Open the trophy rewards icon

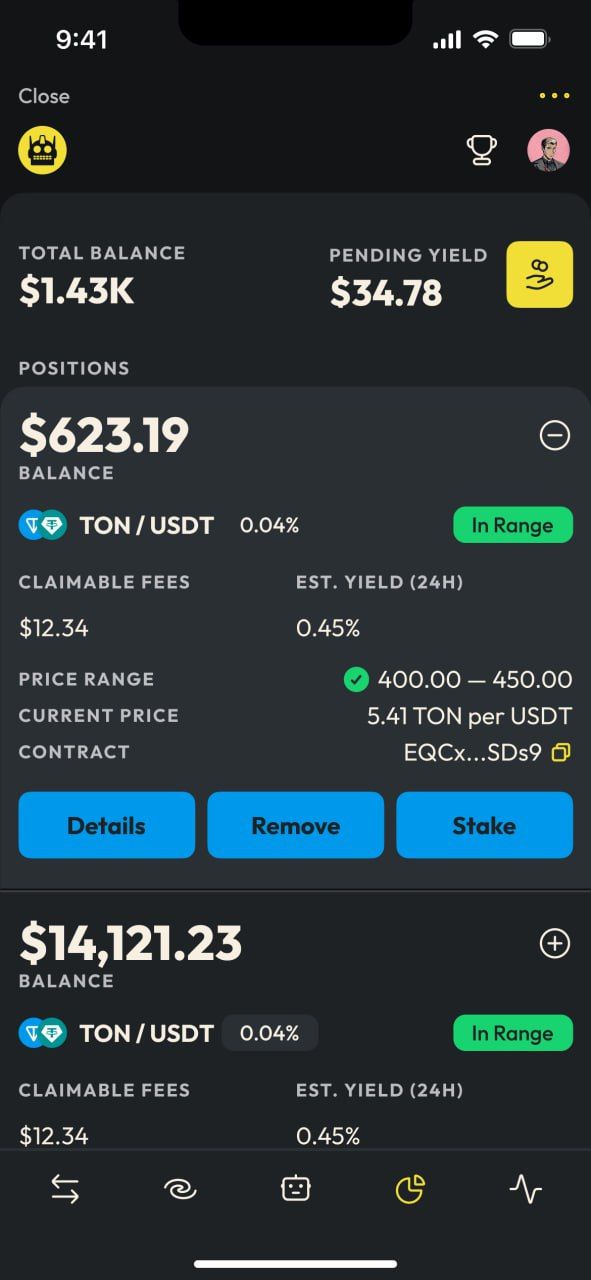(x=482, y=150)
